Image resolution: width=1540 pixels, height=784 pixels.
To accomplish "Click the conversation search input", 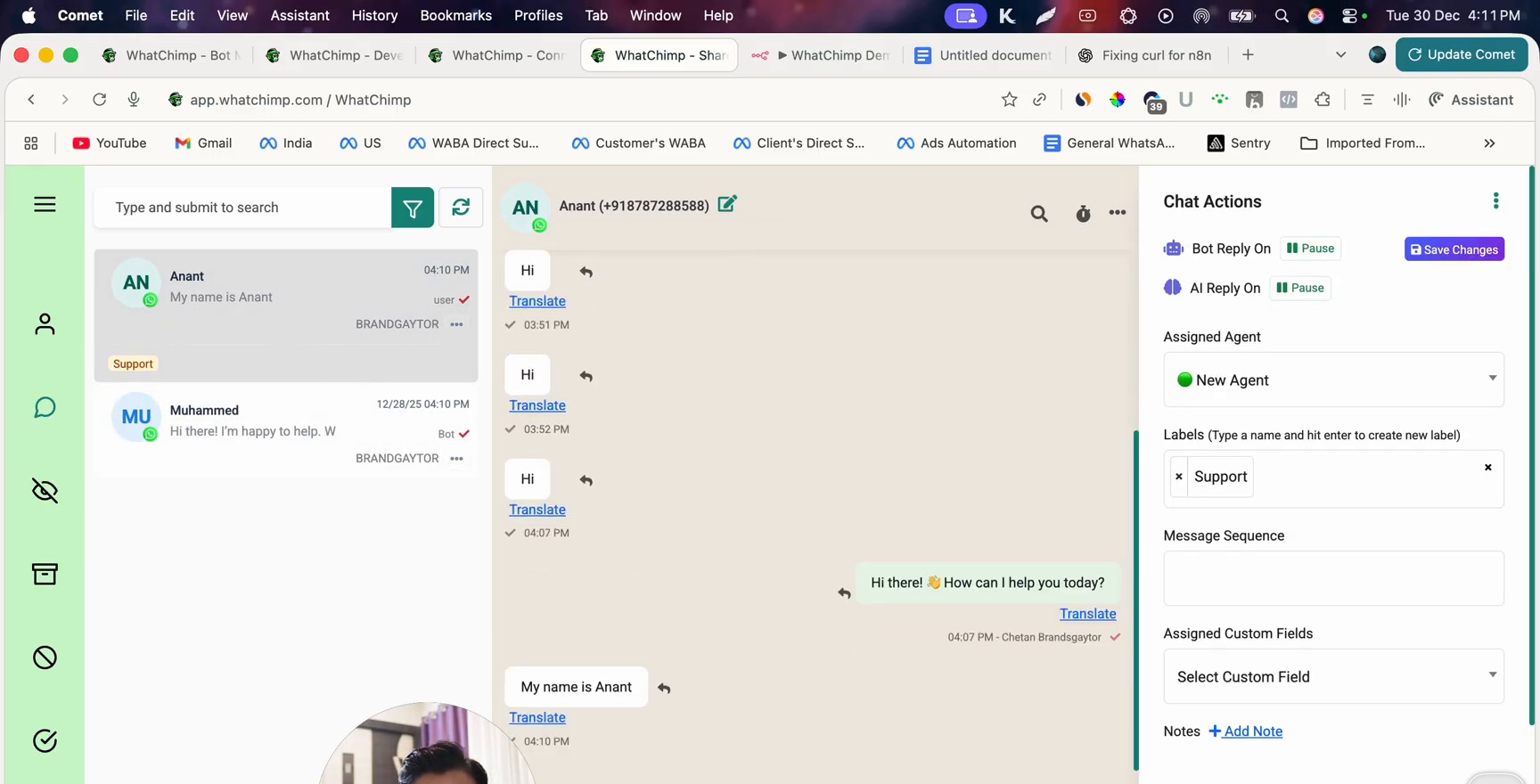I will pyautogui.click(x=242, y=208).
